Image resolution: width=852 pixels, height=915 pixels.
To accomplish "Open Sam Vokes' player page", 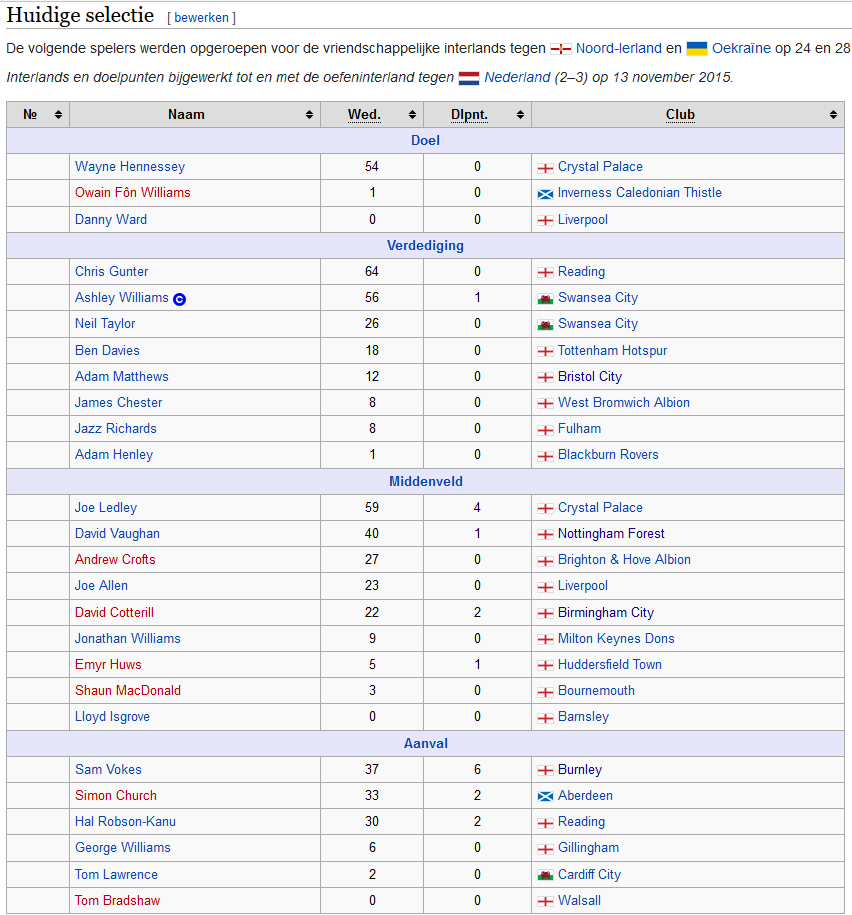I will point(108,769).
